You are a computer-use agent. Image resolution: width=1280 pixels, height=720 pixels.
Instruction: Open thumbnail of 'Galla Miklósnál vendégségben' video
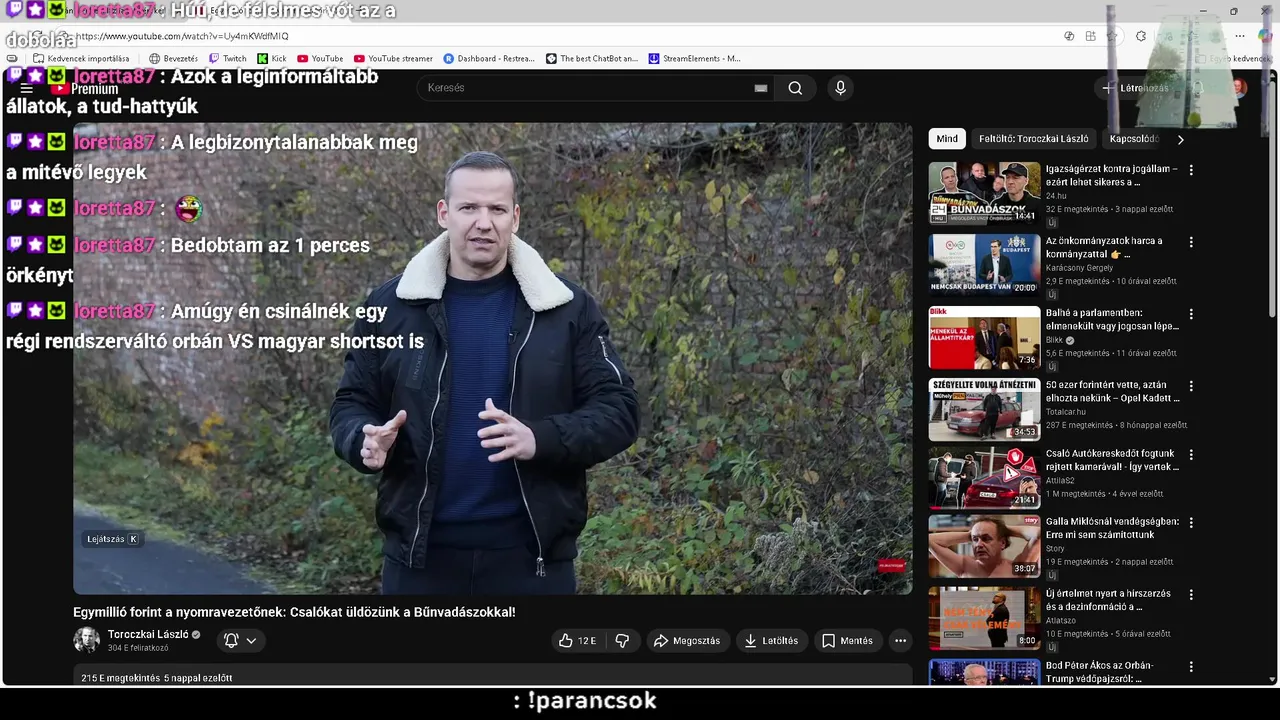pyautogui.click(x=984, y=546)
